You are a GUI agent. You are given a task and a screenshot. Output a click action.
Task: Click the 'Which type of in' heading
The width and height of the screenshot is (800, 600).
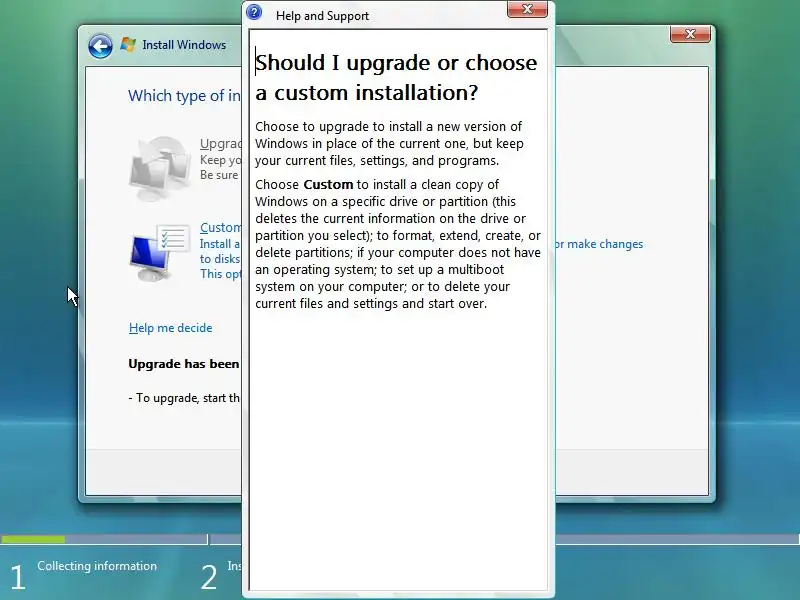pyautogui.click(x=184, y=95)
